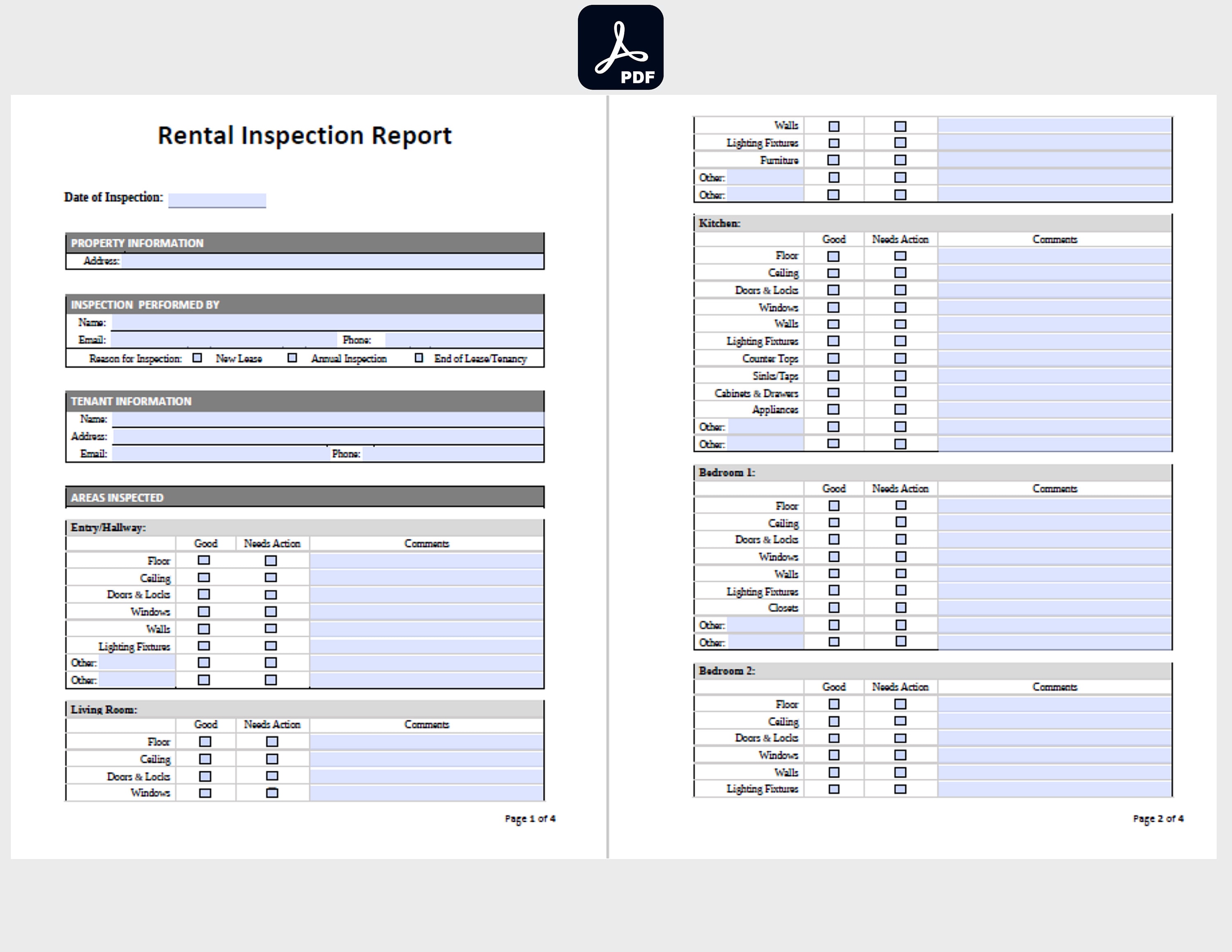Click the first Entry/Hallway Other label field

[x=137, y=663]
